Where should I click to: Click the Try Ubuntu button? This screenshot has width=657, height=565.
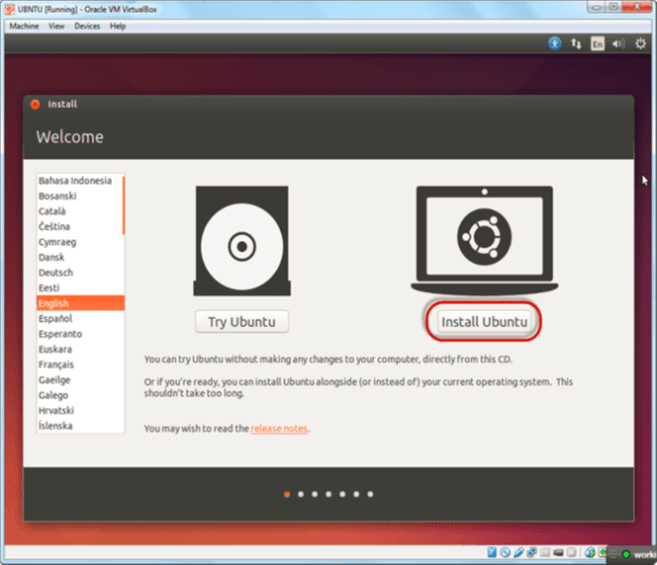241,322
